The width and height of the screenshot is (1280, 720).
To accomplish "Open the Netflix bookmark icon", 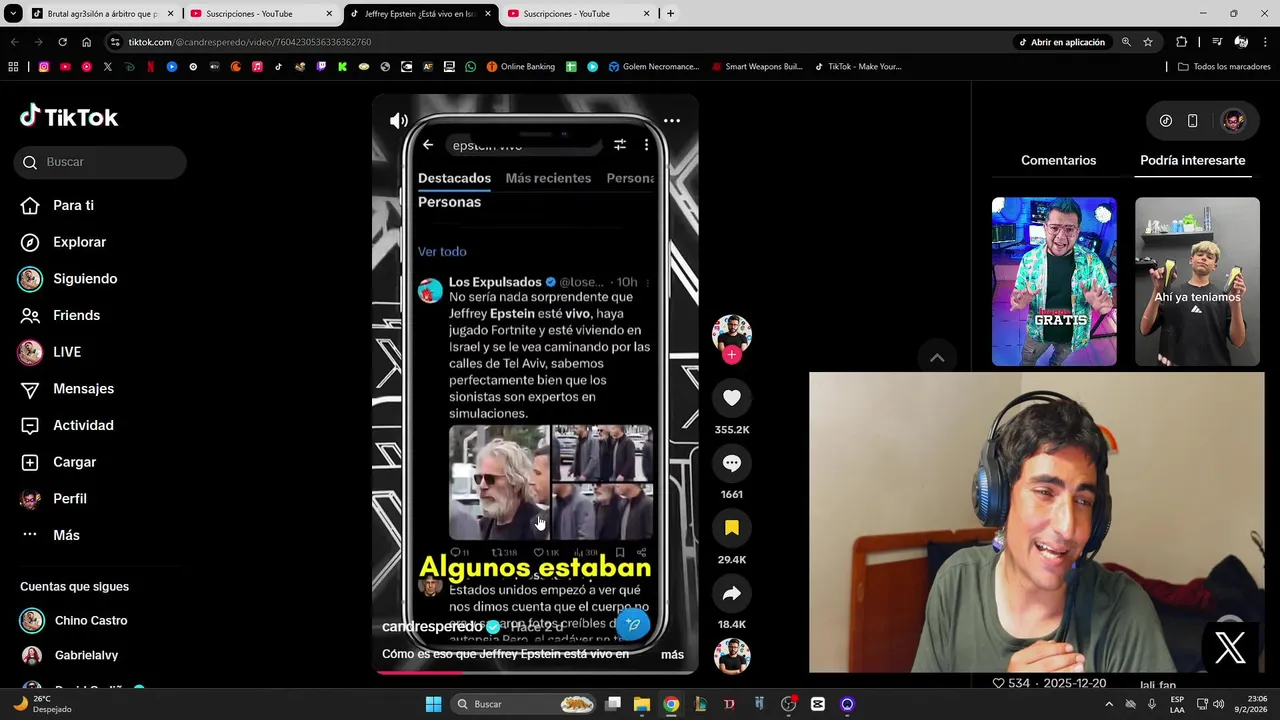I will click(150, 67).
